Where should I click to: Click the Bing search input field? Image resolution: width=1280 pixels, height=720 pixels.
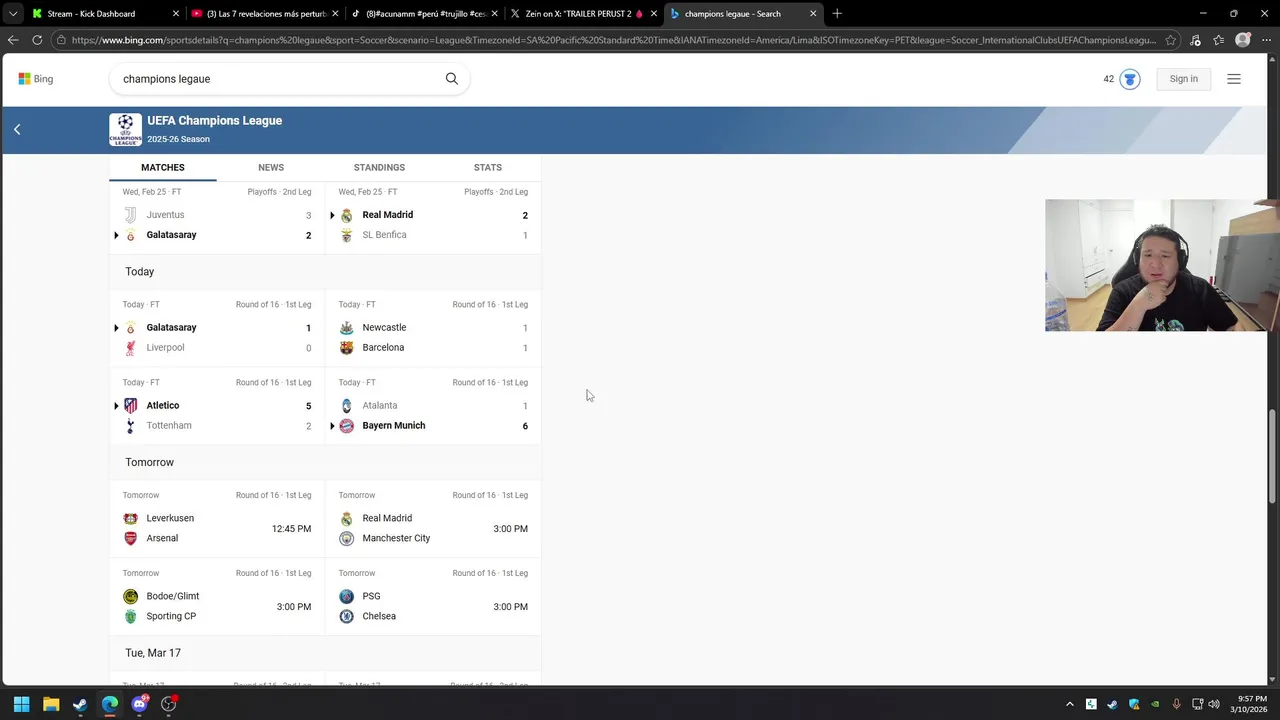(x=280, y=79)
